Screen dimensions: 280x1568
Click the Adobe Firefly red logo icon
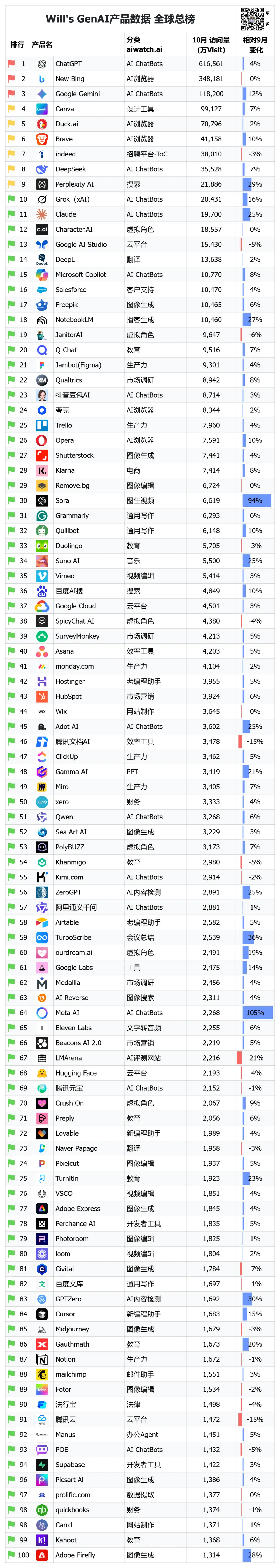(42, 1555)
